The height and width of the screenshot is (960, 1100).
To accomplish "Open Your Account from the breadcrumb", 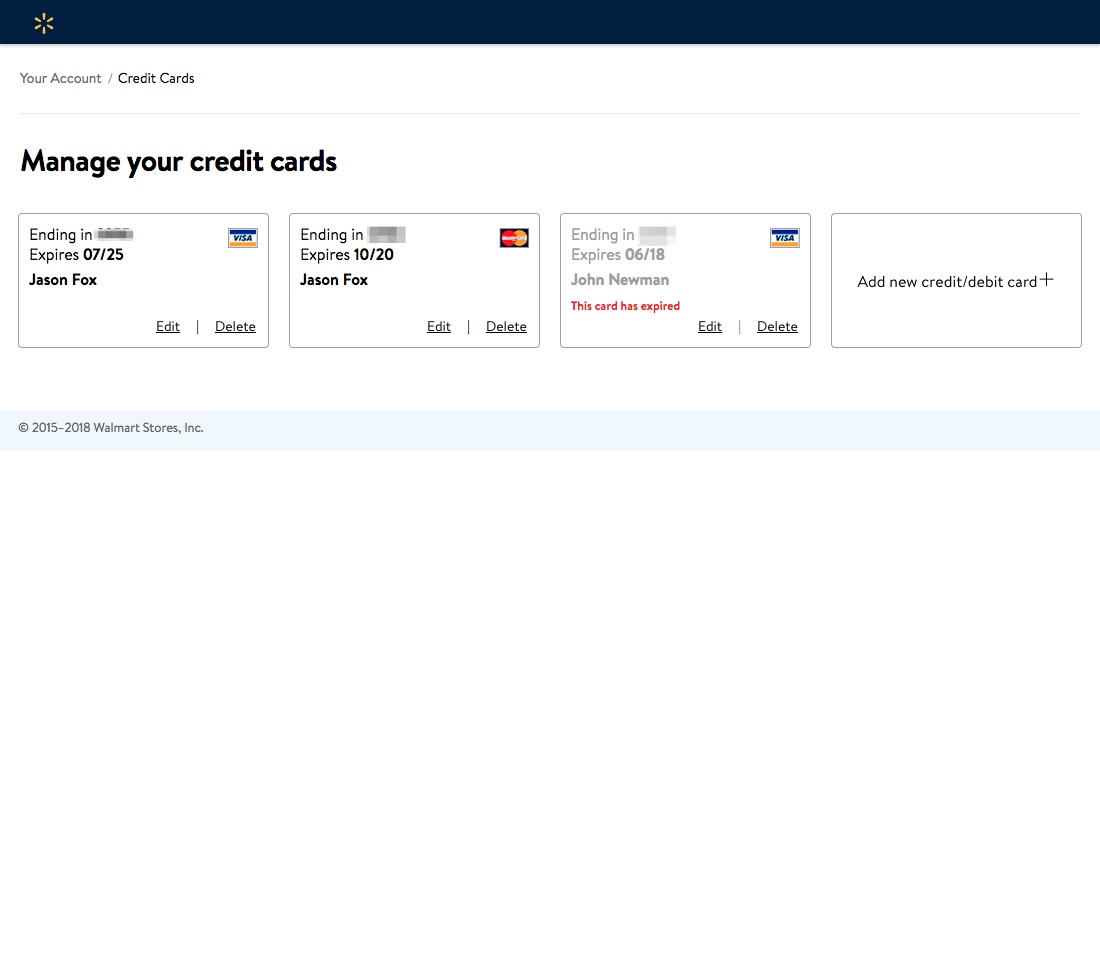I will [60, 78].
